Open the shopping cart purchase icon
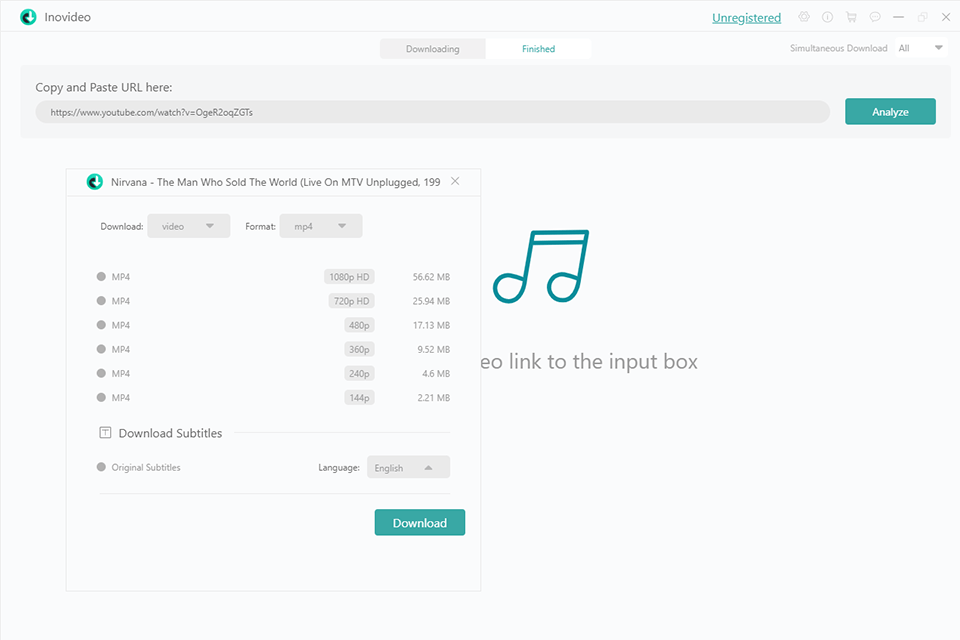Image resolution: width=960 pixels, height=640 pixels. [851, 17]
